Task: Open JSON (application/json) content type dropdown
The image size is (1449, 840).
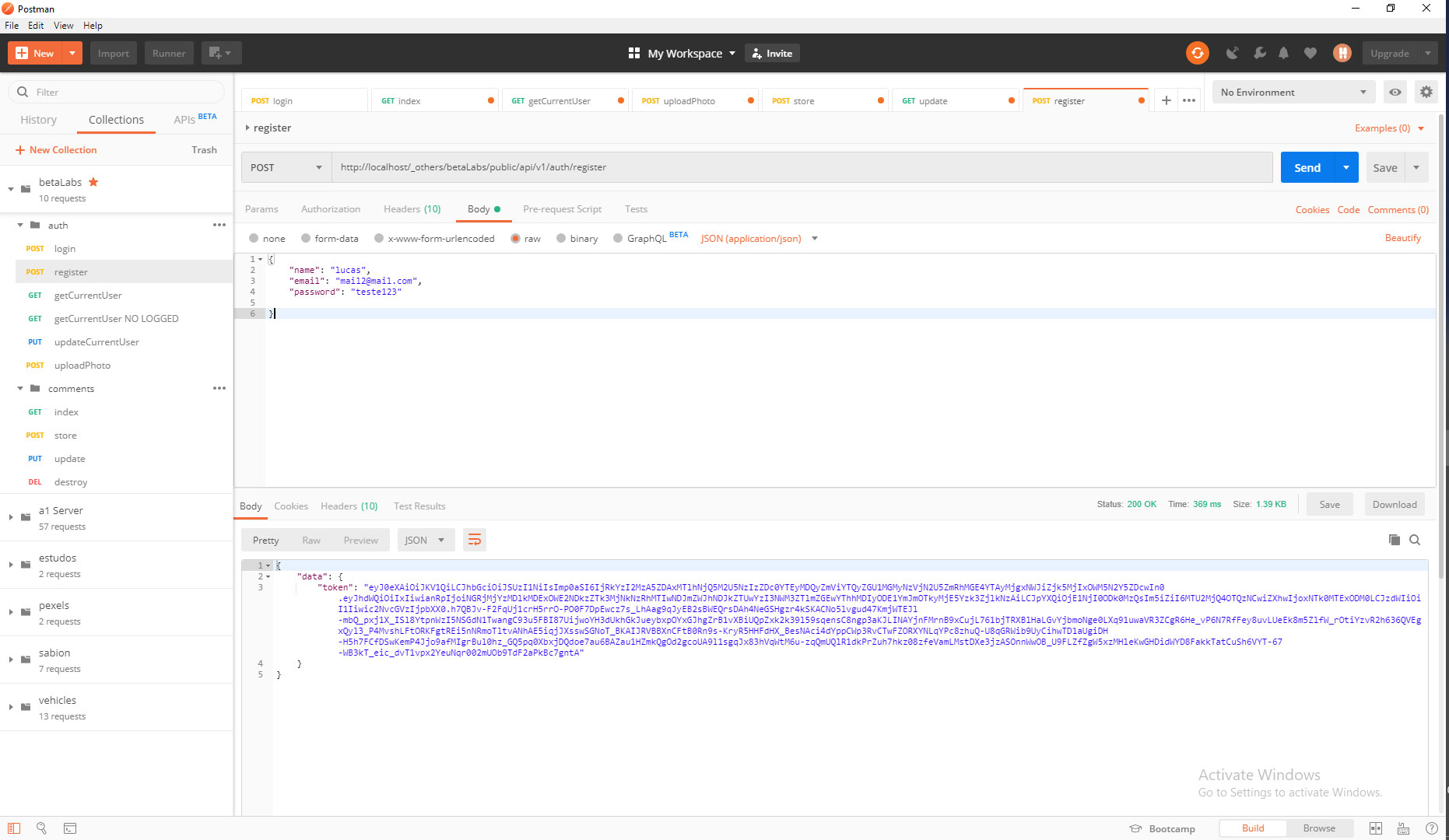Action: pyautogui.click(x=759, y=239)
